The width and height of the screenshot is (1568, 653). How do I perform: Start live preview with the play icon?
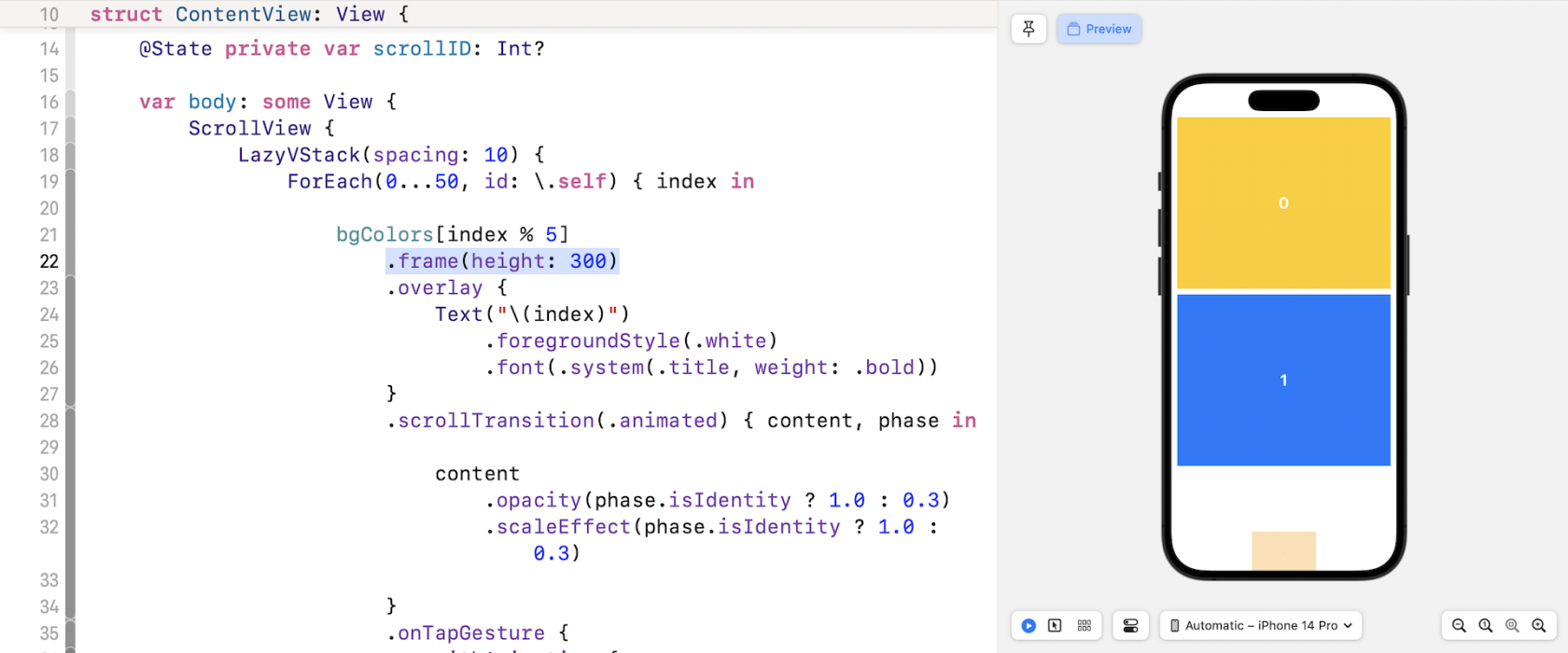pos(1029,626)
